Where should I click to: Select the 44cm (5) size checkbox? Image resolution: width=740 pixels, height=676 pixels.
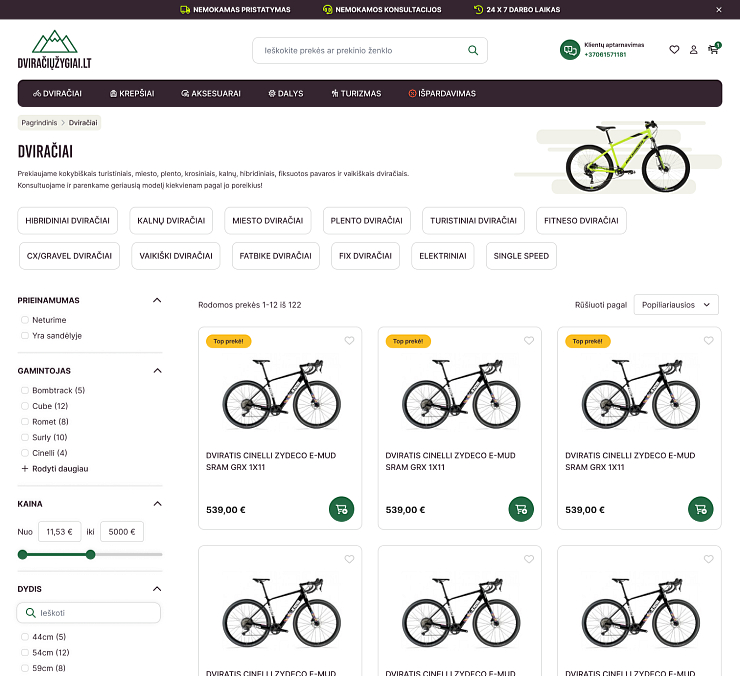(x=25, y=637)
